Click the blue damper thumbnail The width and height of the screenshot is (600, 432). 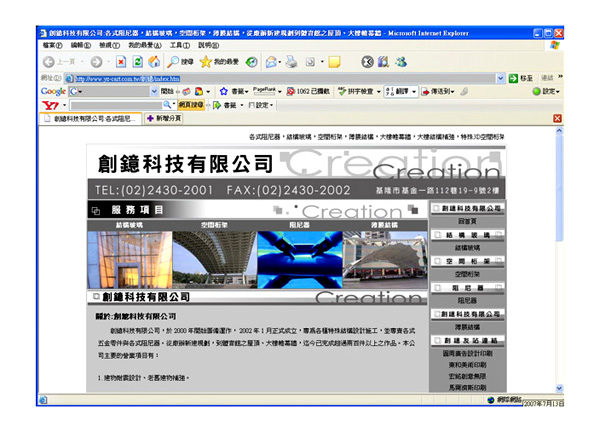pyautogui.click(x=300, y=260)
